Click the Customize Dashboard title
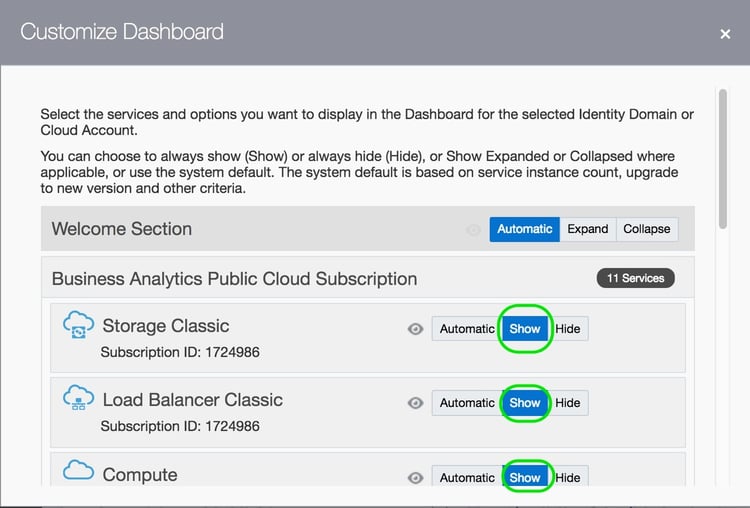 tap(122, 32)
